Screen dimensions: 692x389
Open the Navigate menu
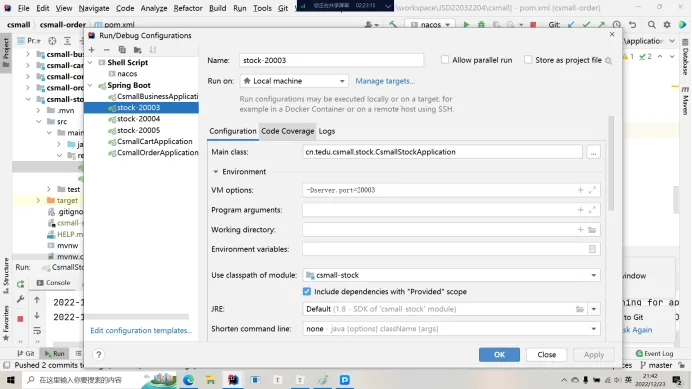(x=94, y=8)
